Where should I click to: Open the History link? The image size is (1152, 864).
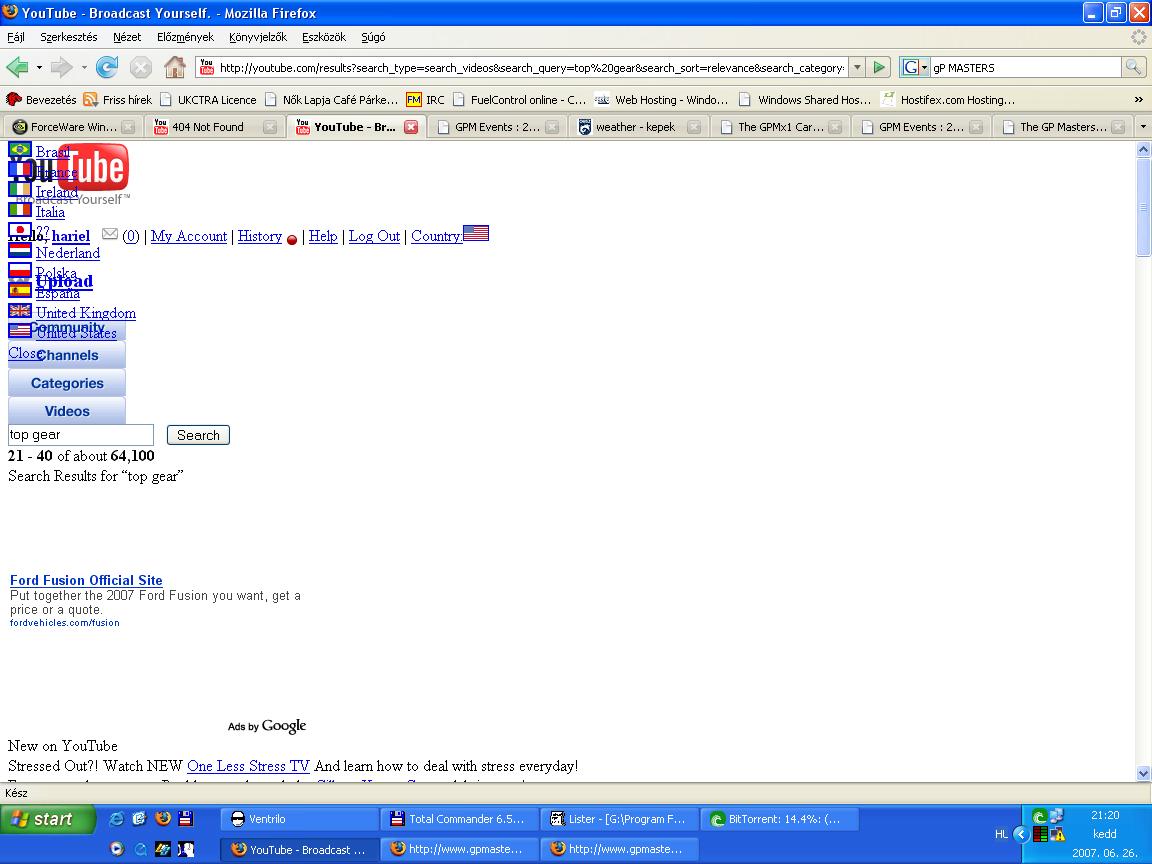click(260, 236)
